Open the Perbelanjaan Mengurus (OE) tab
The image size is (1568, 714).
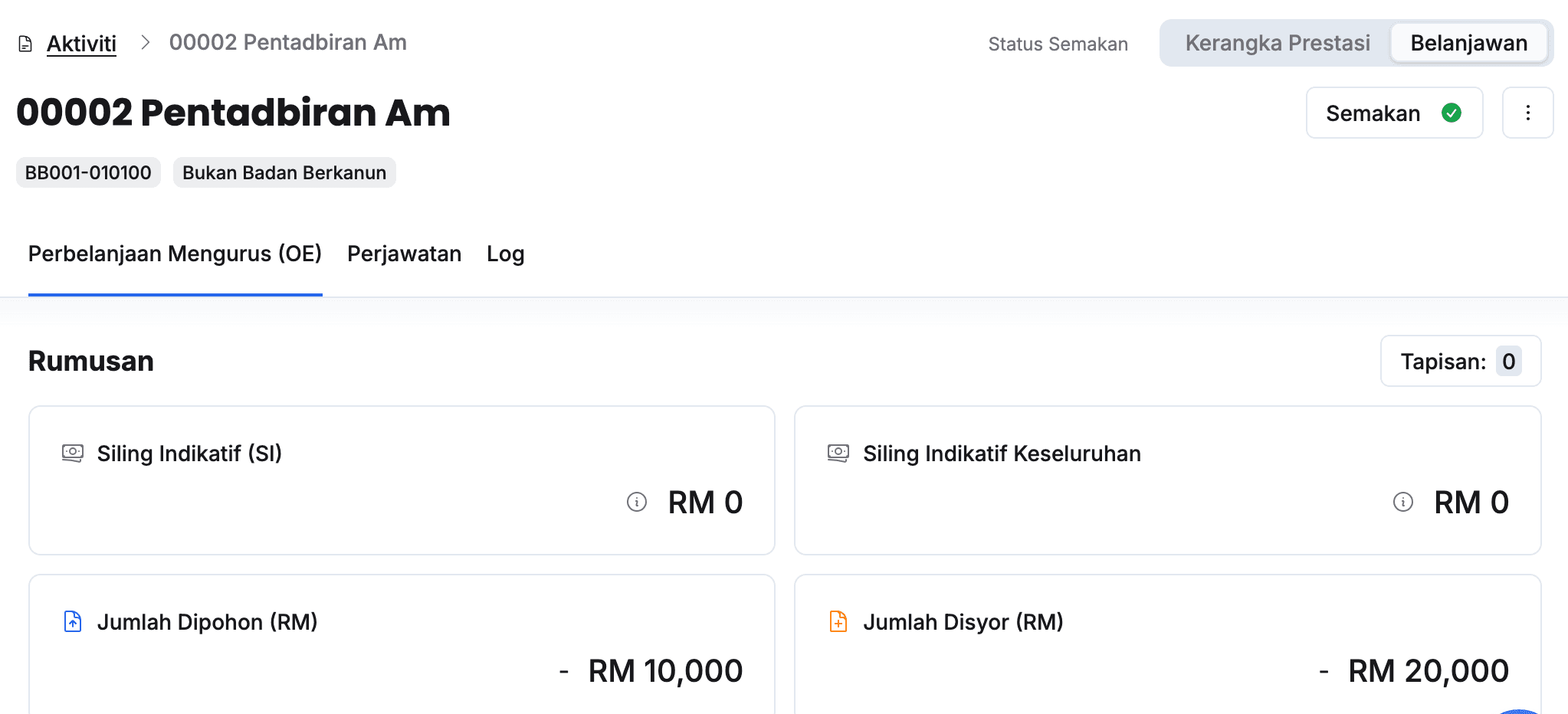coord(175,254)
